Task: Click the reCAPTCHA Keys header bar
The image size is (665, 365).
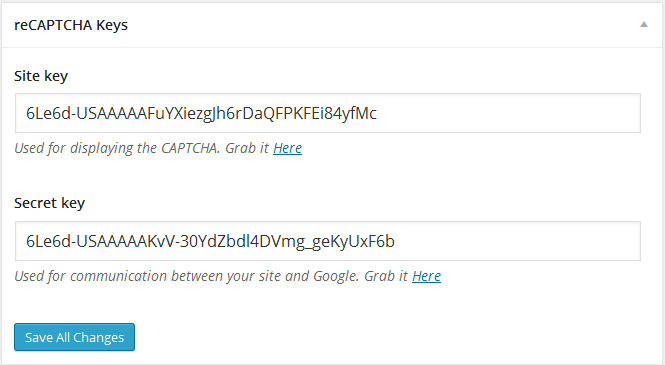Action: (332, 25)
